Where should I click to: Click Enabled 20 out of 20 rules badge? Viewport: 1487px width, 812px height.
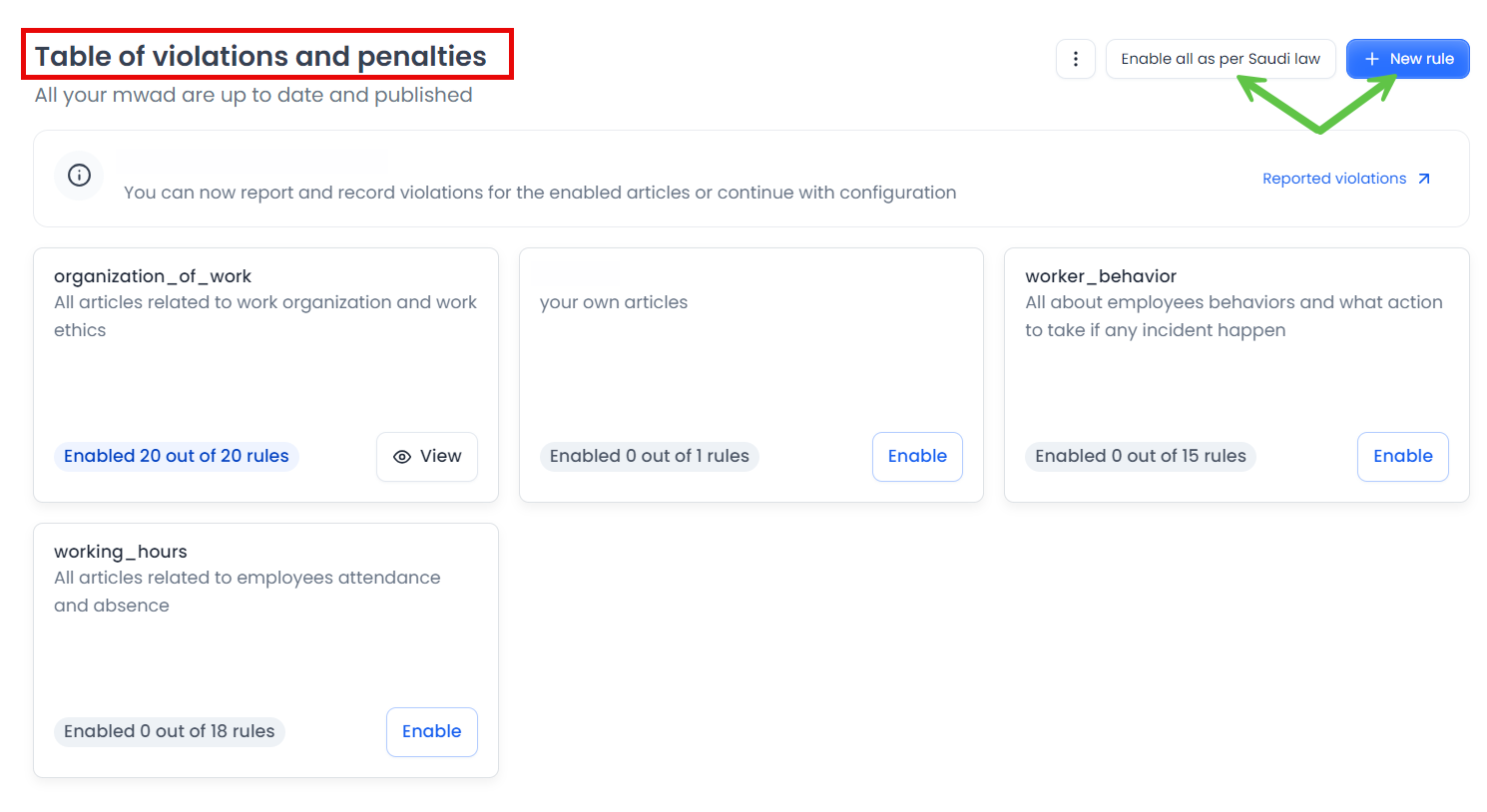point(176,456)
